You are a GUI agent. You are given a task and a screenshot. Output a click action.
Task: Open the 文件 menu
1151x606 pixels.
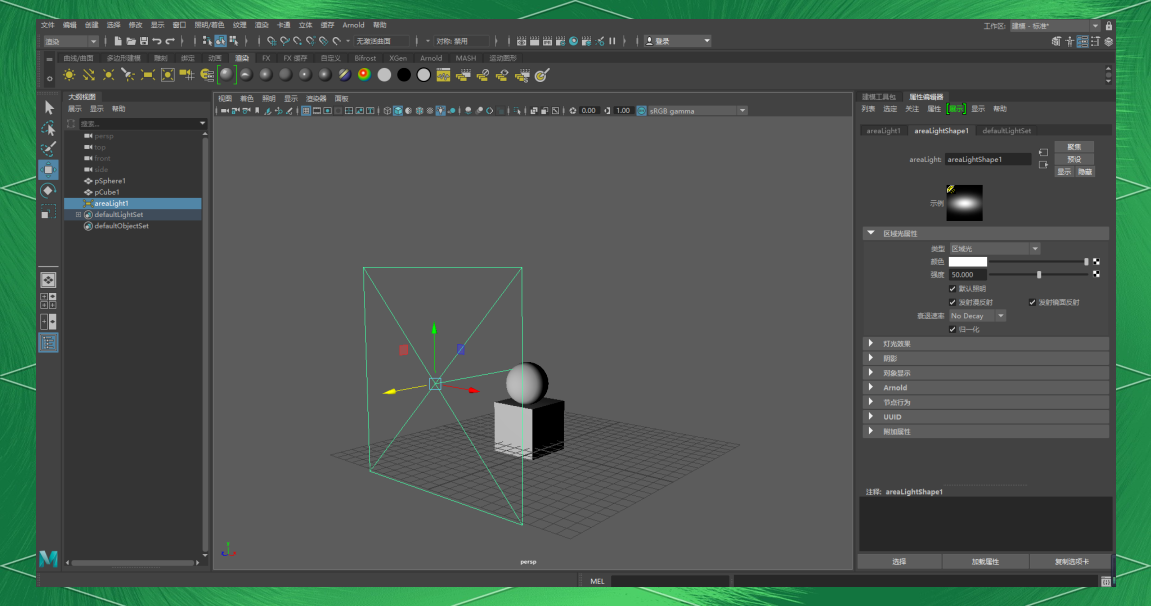point(48,25)
